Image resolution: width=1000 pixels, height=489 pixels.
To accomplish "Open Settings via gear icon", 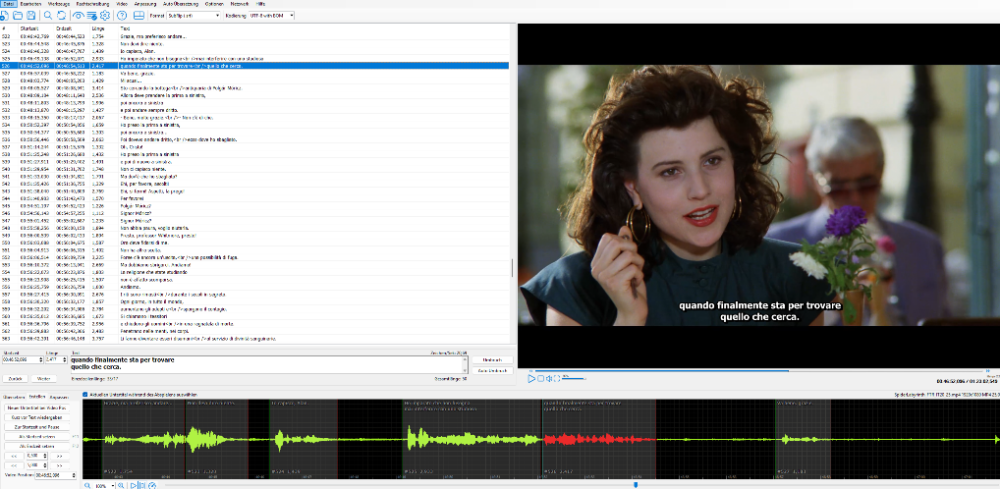I will point(105,15).
